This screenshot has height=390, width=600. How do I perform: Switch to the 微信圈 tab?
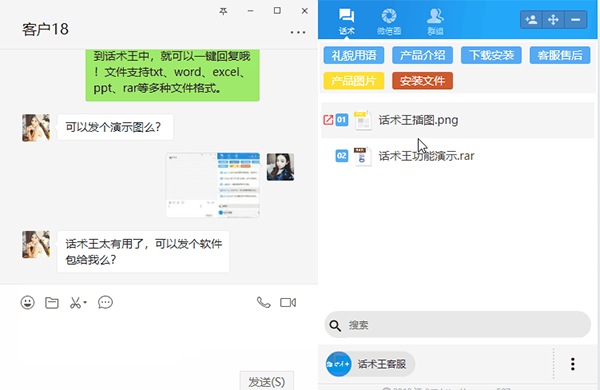[389, 22]
